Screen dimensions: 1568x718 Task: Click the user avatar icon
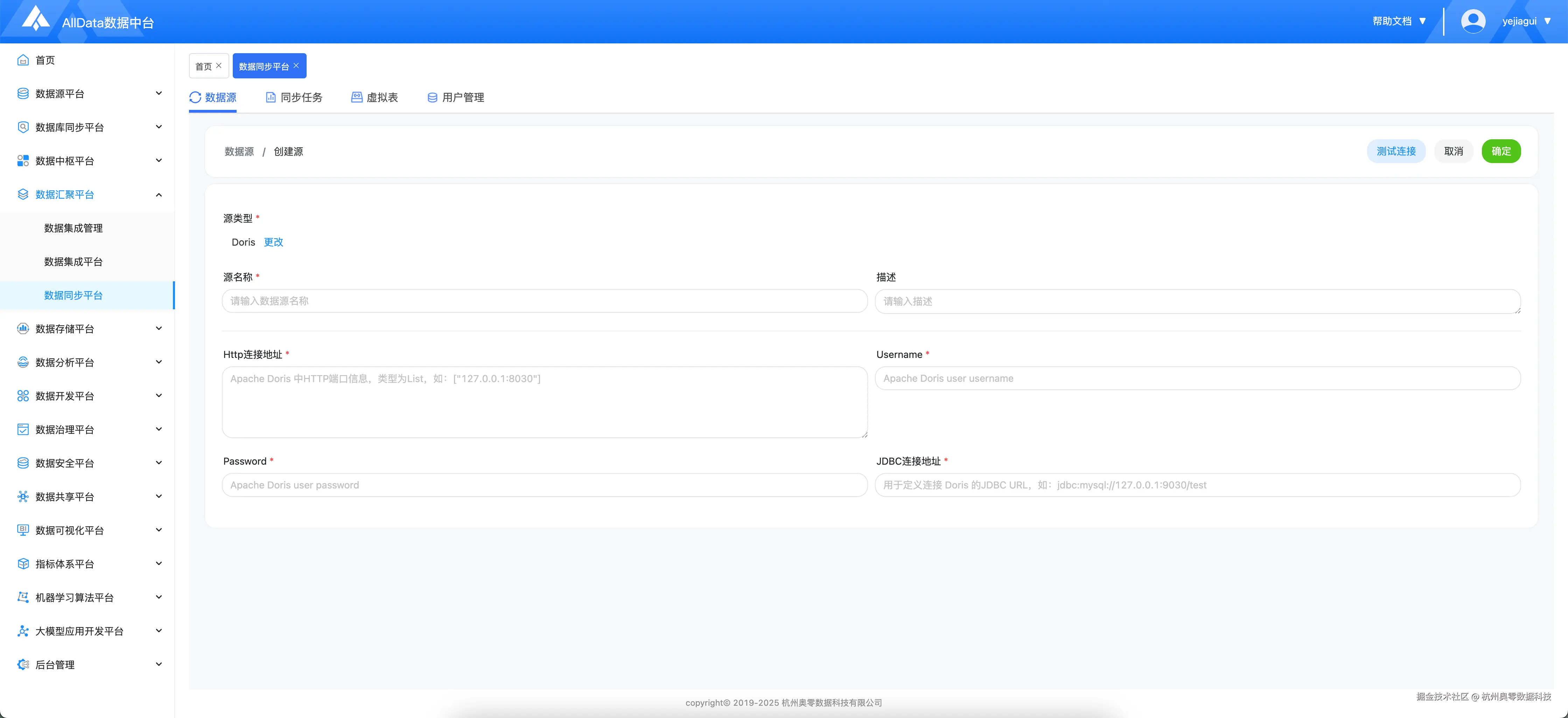point(1472,21)
